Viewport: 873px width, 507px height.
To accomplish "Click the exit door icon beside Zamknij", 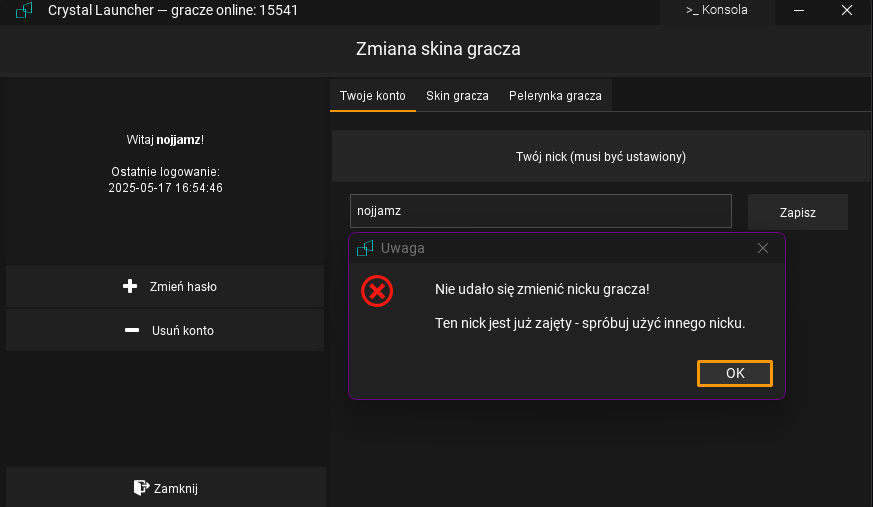I will coord(141,488).
